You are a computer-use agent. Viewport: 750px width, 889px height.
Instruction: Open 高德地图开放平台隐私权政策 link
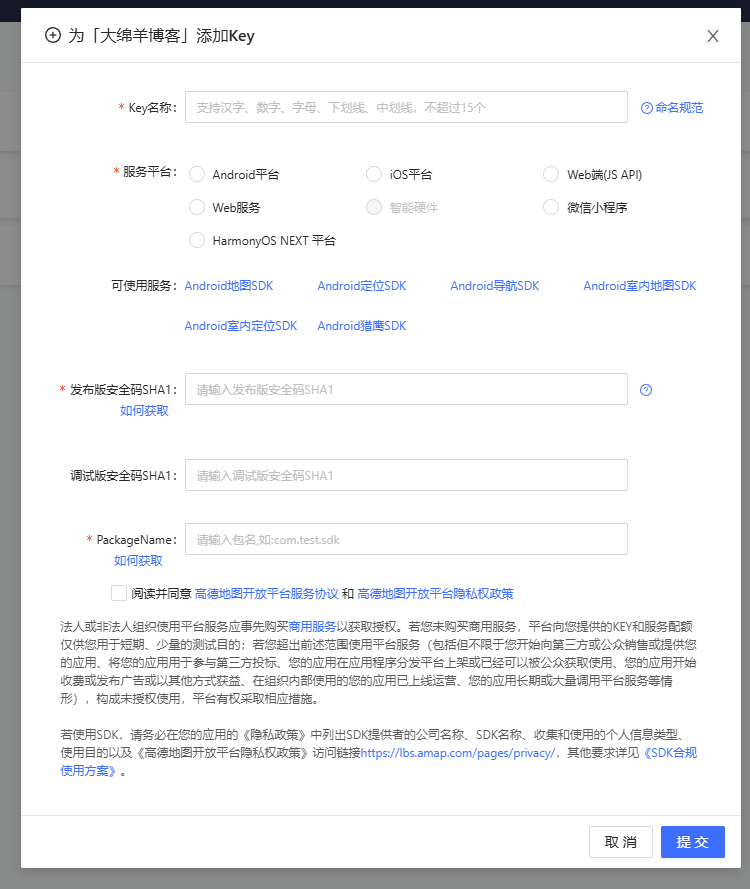435,594
